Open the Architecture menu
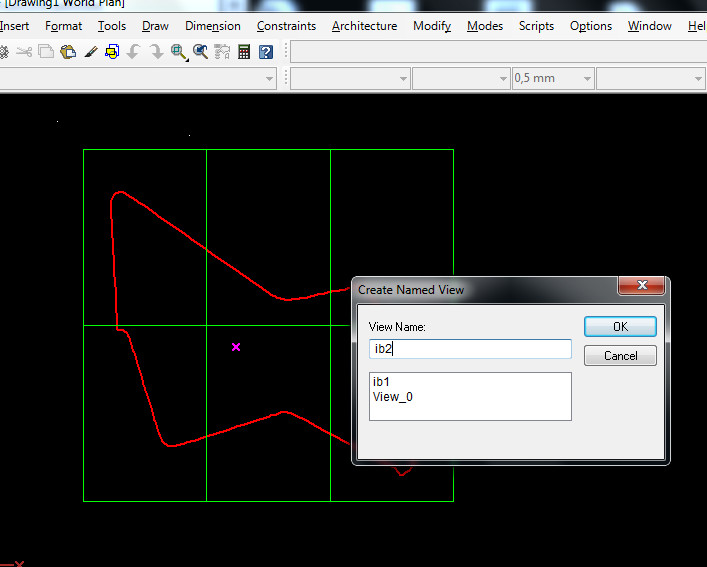Image resolution: width=707 pixels, height=567 pixels. click(364, 26)
